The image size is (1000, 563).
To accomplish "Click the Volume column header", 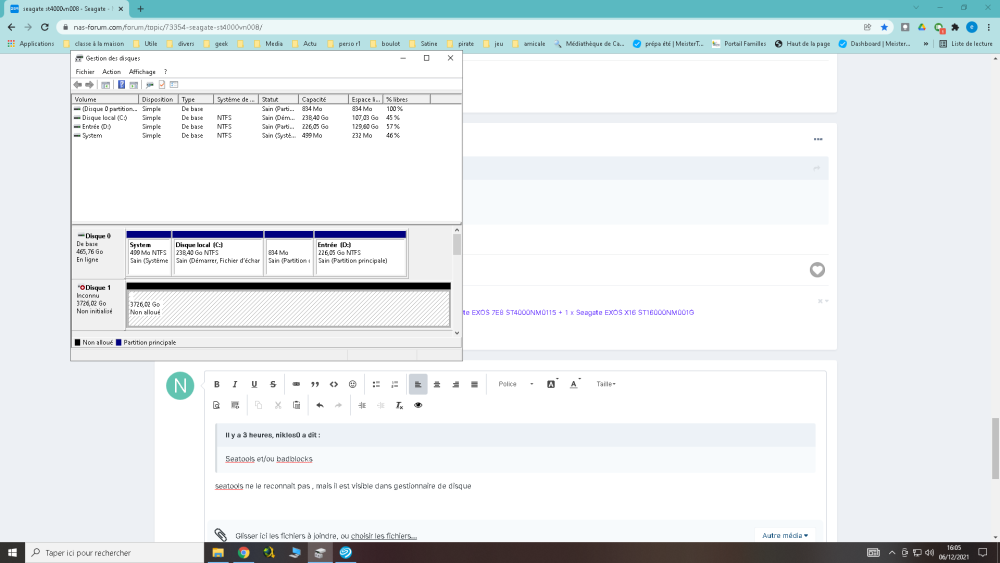I will coord(105,99).
